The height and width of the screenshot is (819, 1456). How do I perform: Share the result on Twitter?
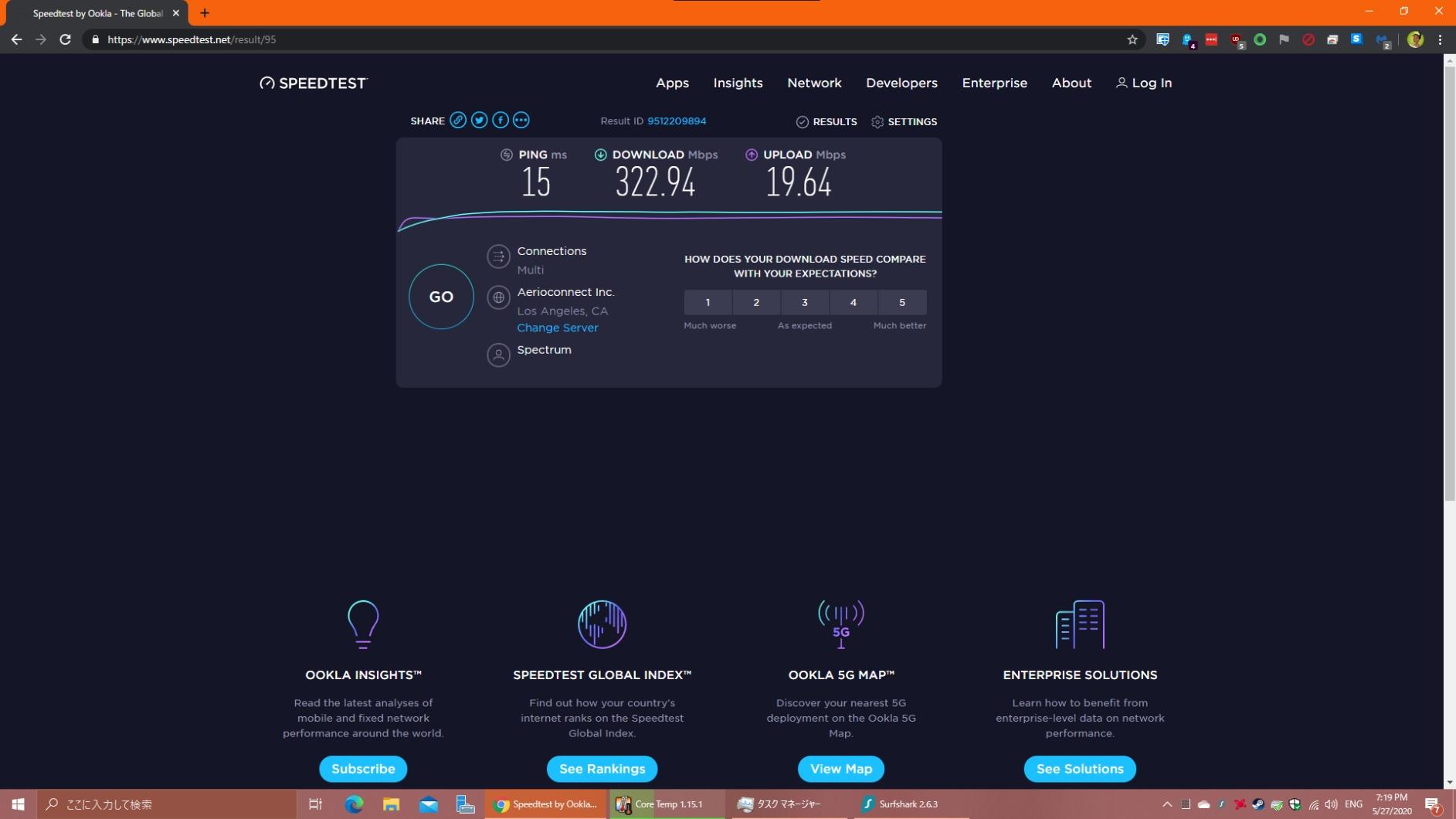[x=479, y=121]
